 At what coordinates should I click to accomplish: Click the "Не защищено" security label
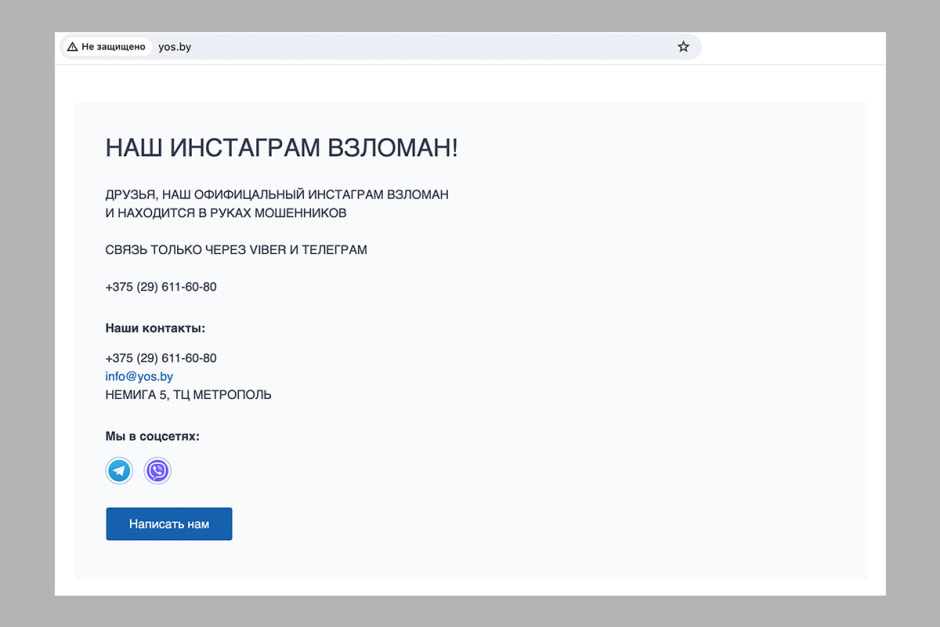[113, 47]
